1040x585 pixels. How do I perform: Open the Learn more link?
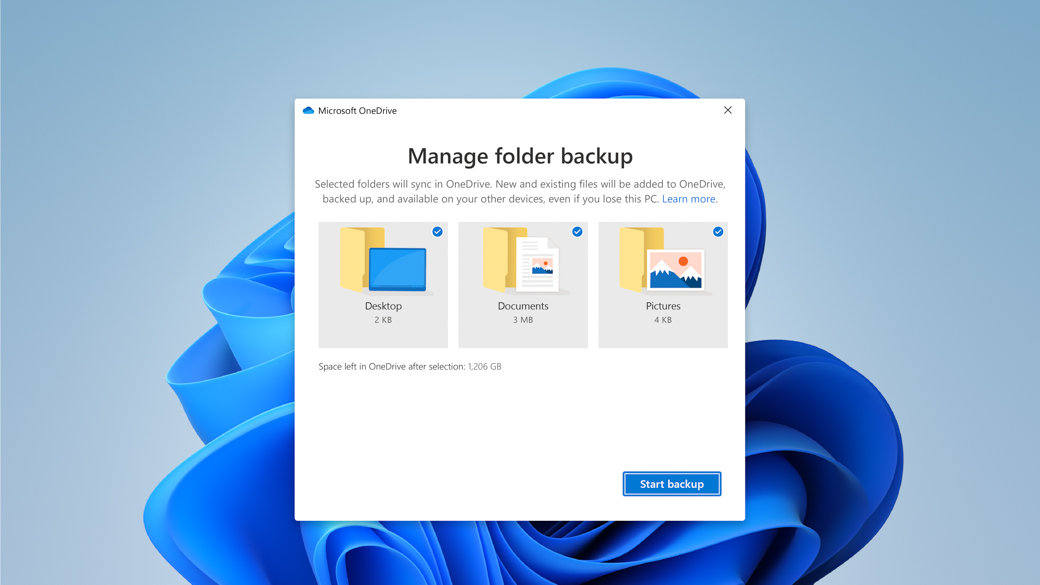click(x=688, y=199)
